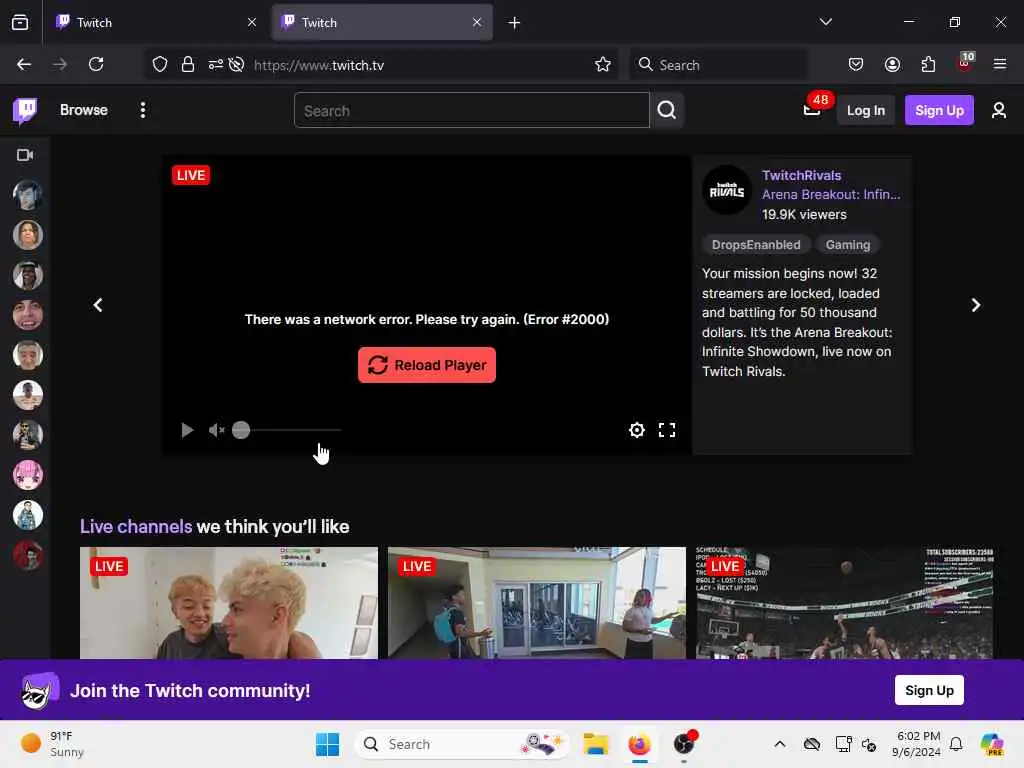This screenshot has height=768, width=1024.
Task: Open the user profile icon menu
Action: point(999,110)
